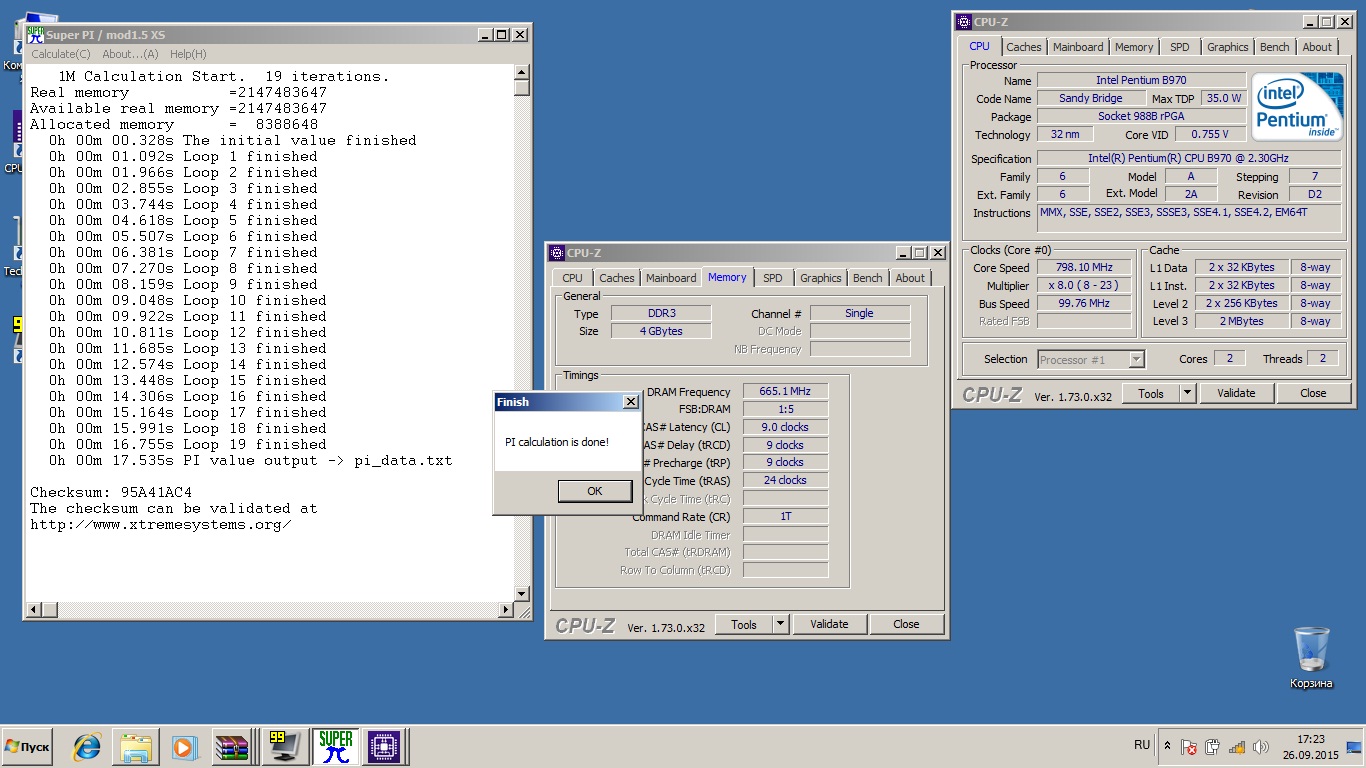Click Tools button in Memory window
This screenshot has height=768, width=1366.
tap(744, 624)
